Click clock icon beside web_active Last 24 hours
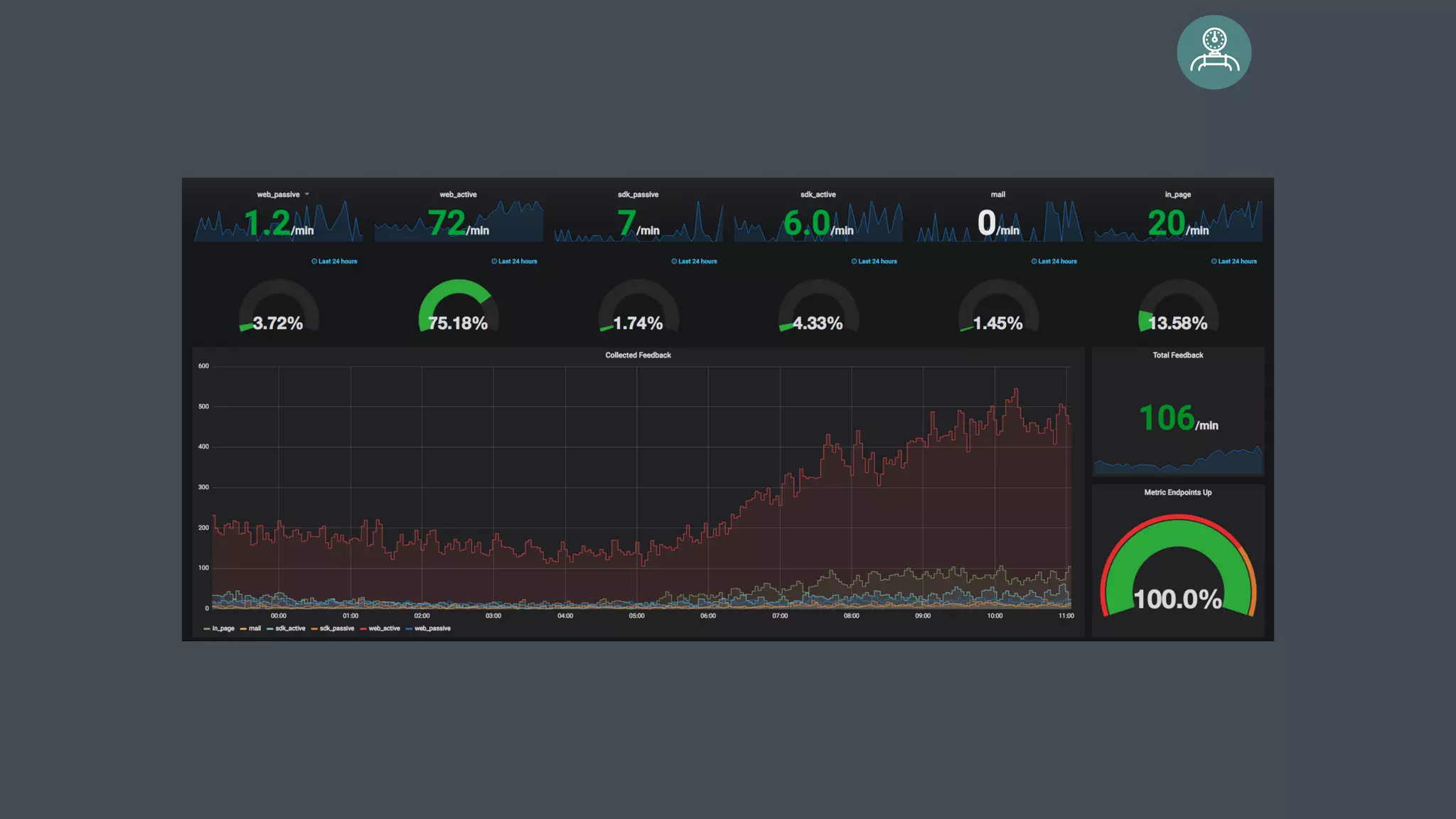 pyautogui.click(x=494, y=262)
